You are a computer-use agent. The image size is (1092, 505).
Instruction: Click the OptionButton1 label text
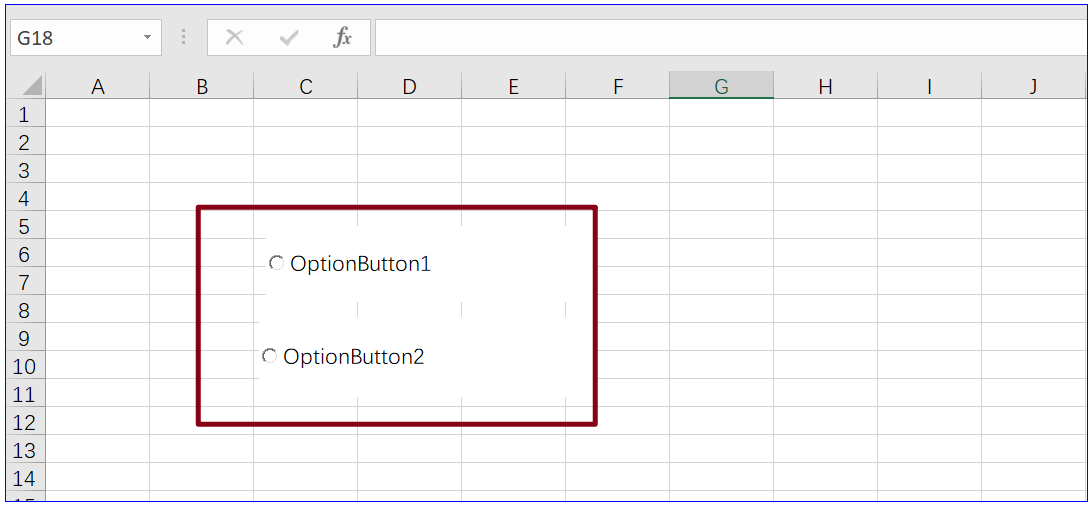click(x=360, y=264)
